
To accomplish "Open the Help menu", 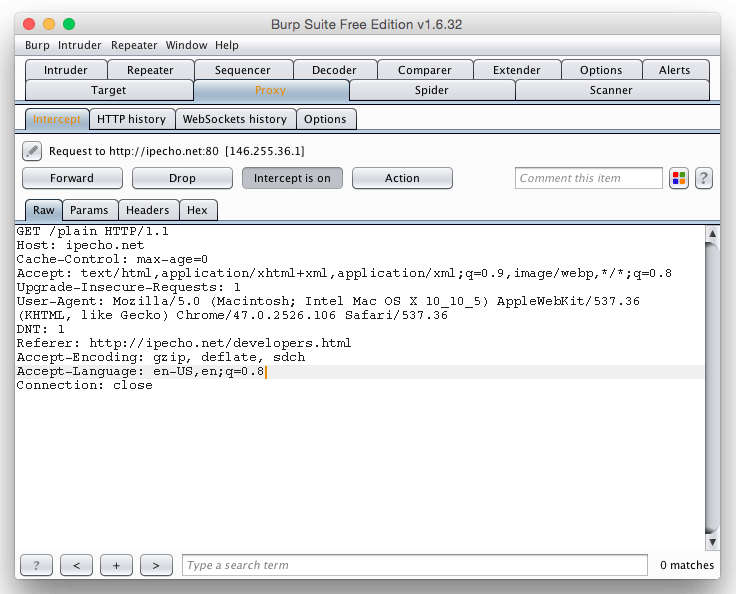I will coord(227,45).
